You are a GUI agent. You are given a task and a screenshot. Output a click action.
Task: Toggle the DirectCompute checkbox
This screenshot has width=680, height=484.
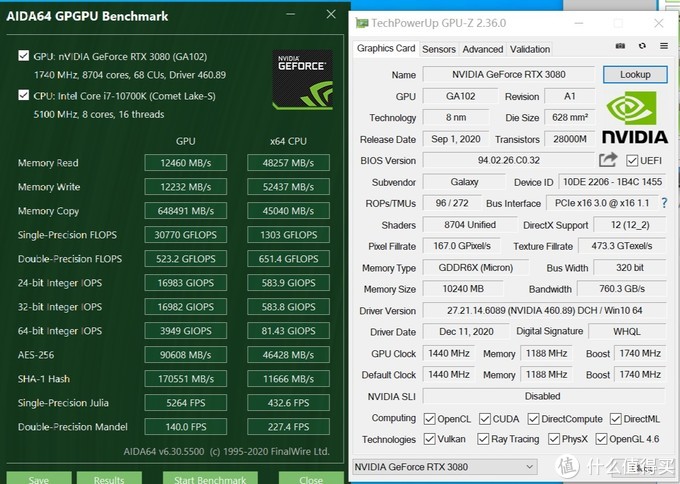tap(533, 419)
